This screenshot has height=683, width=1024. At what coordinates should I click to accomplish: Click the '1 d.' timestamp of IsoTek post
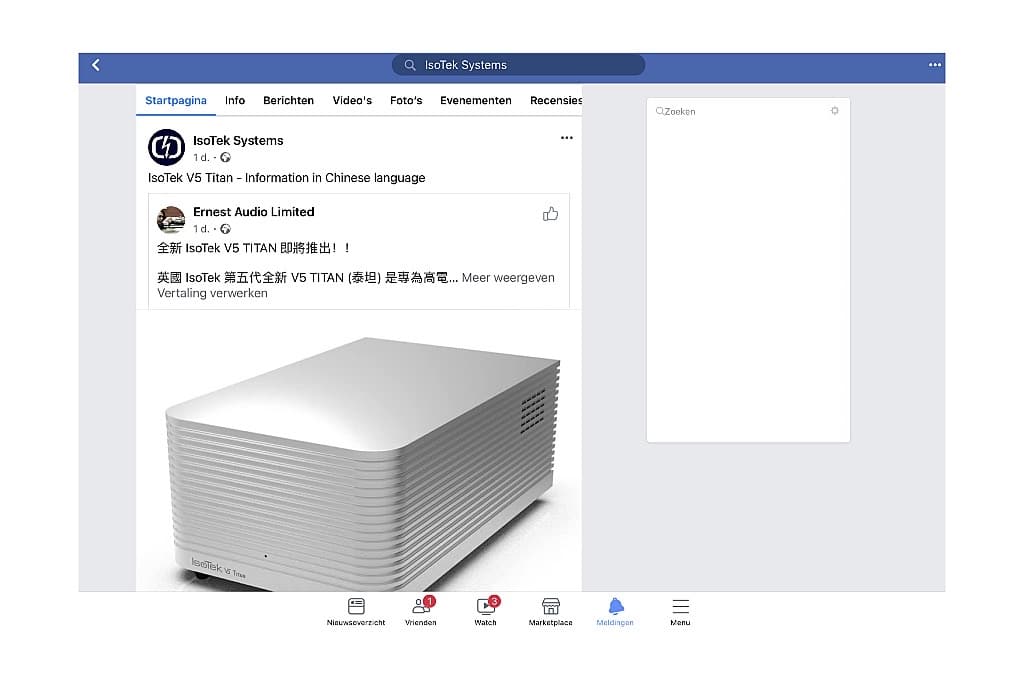coord(200,157)
